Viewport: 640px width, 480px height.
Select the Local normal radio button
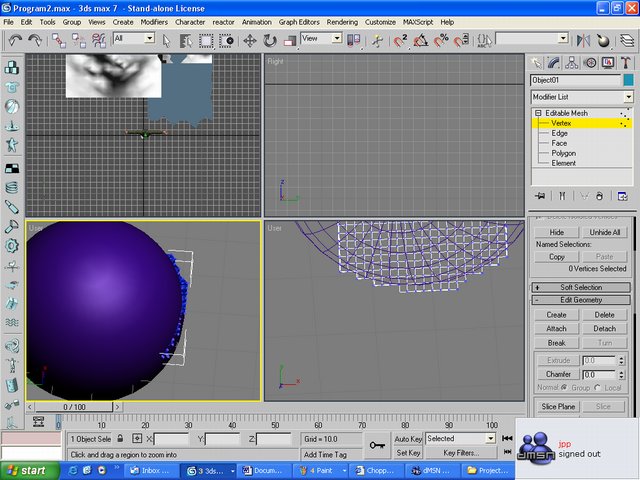[598, 388]
